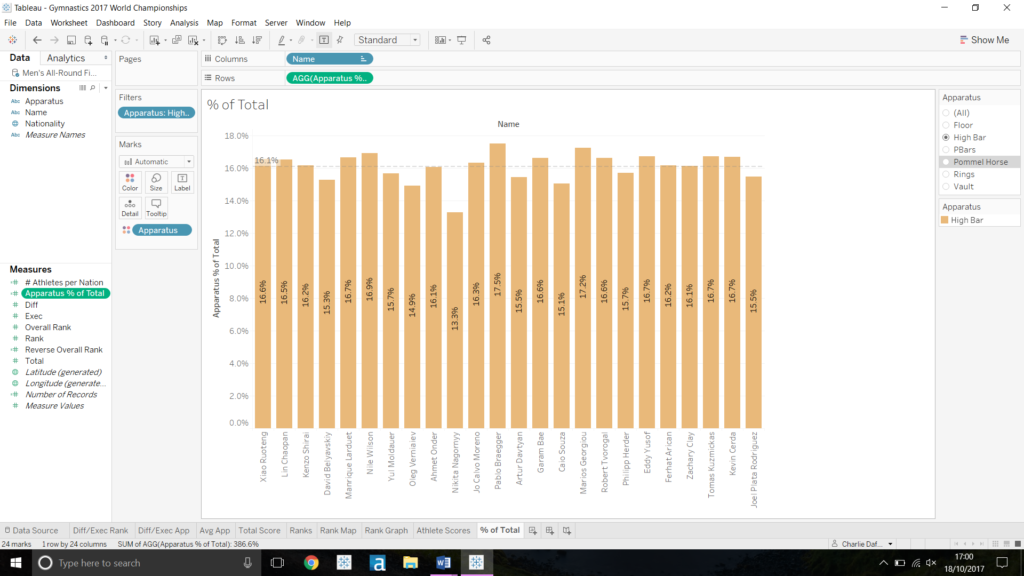Click the Tableau start page logo icon

[12, 40]
